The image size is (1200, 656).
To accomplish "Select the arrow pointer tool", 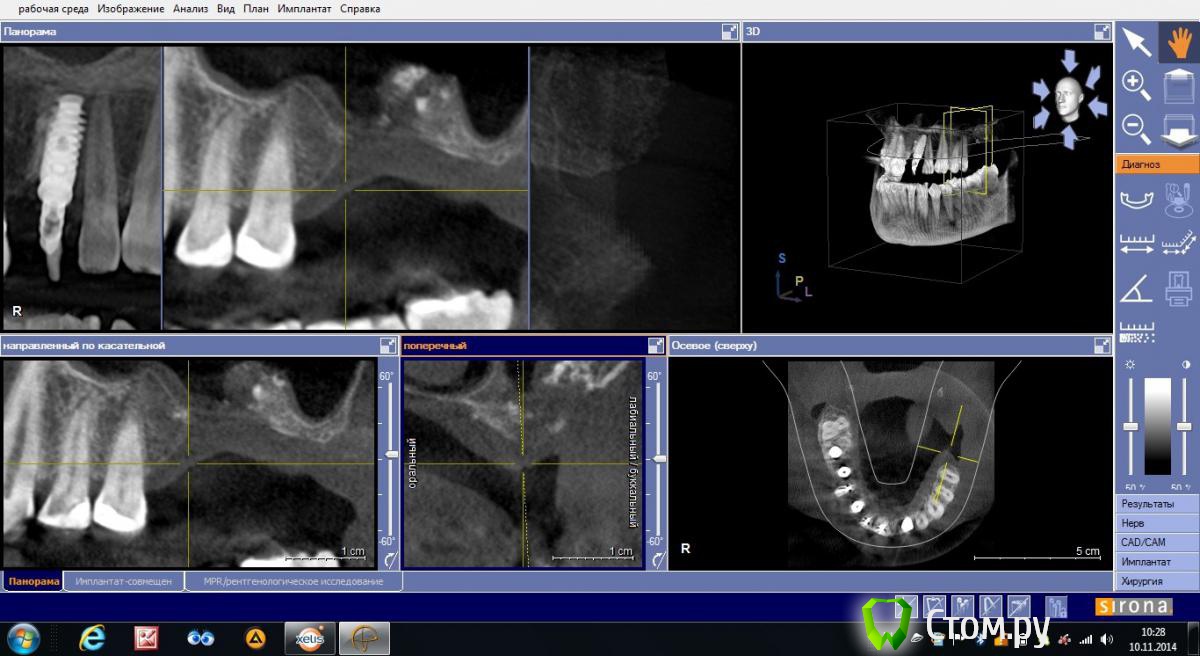I will (1137, 42).
